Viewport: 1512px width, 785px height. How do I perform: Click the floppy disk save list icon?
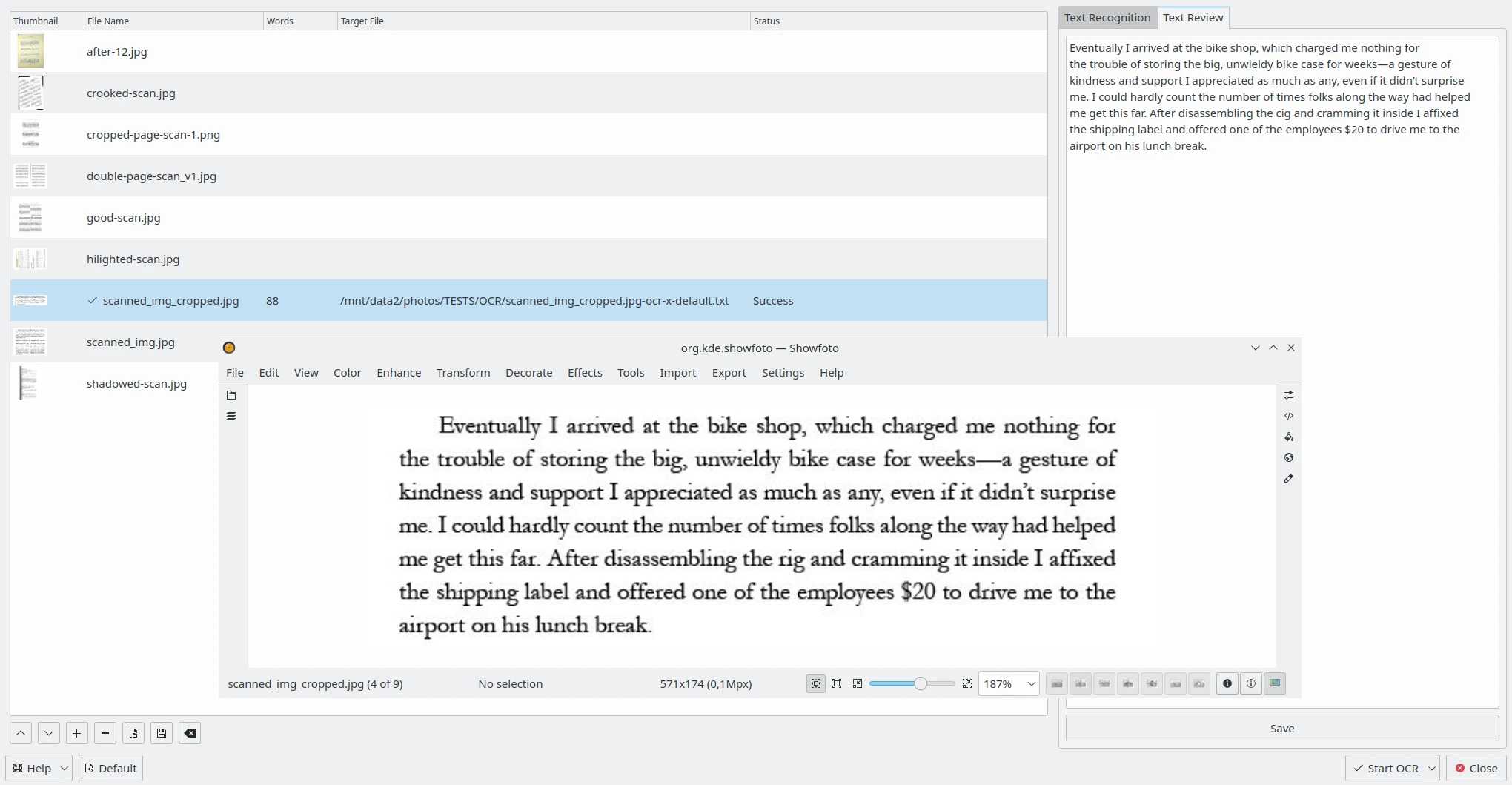click(162, 733)
